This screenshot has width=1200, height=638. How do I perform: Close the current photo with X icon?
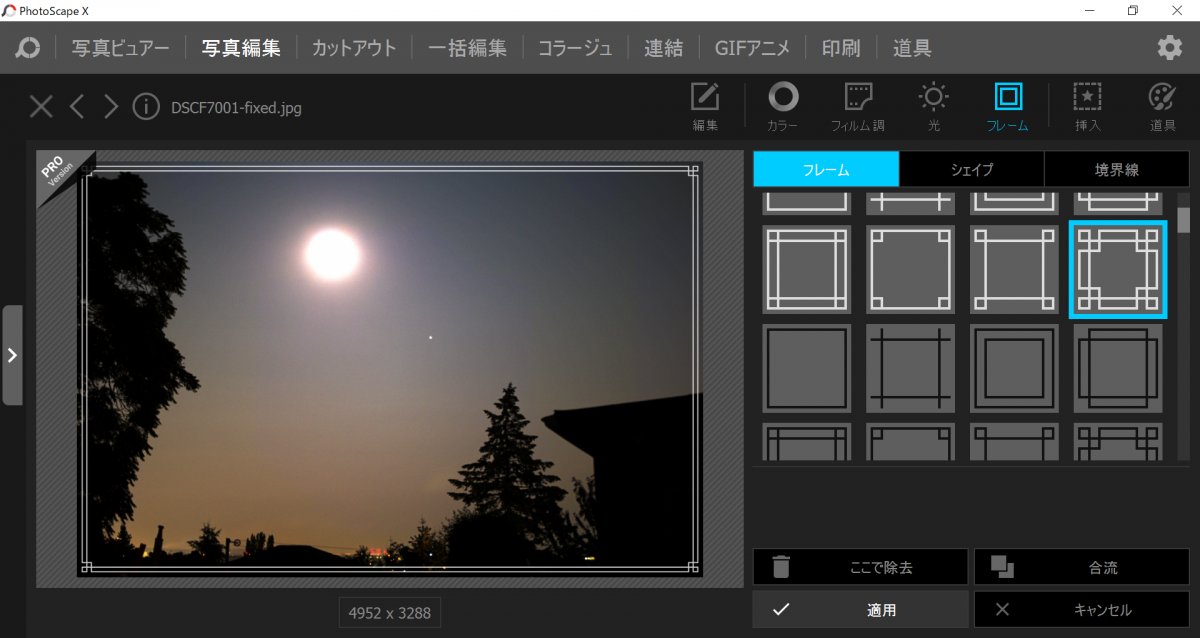tap(41, 106)
